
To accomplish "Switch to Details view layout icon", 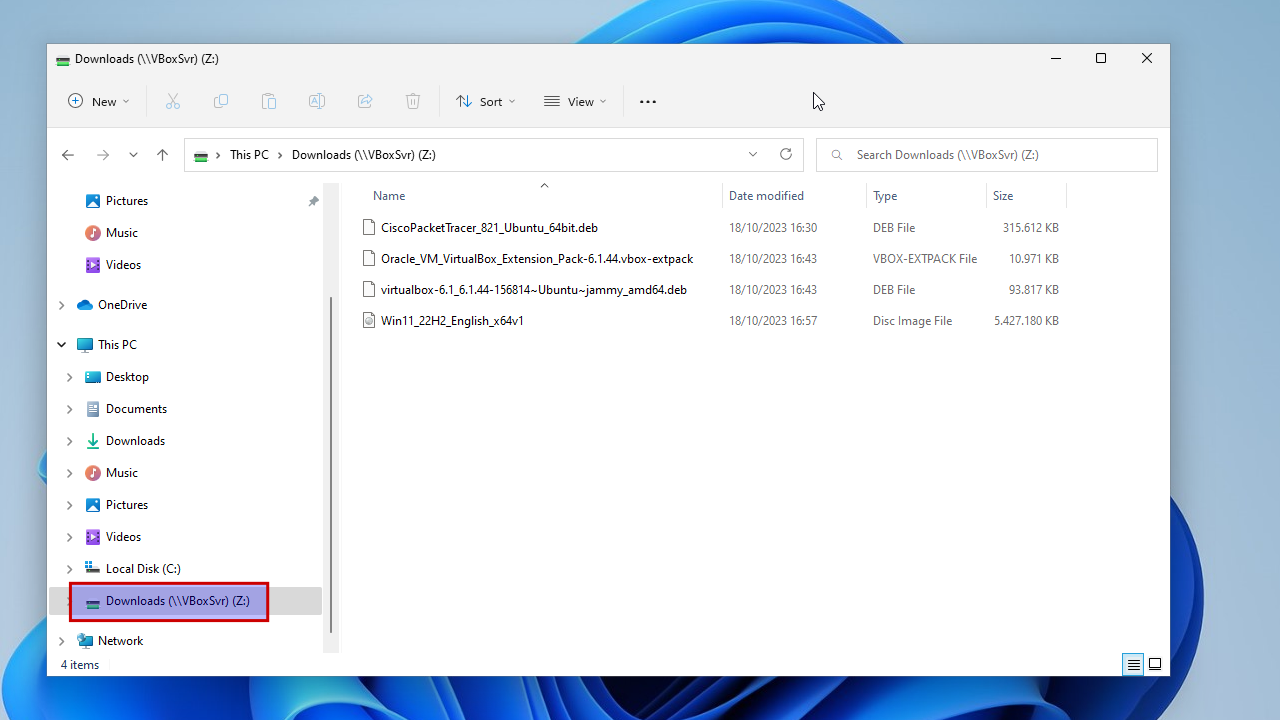I will tap(1133, 664).
